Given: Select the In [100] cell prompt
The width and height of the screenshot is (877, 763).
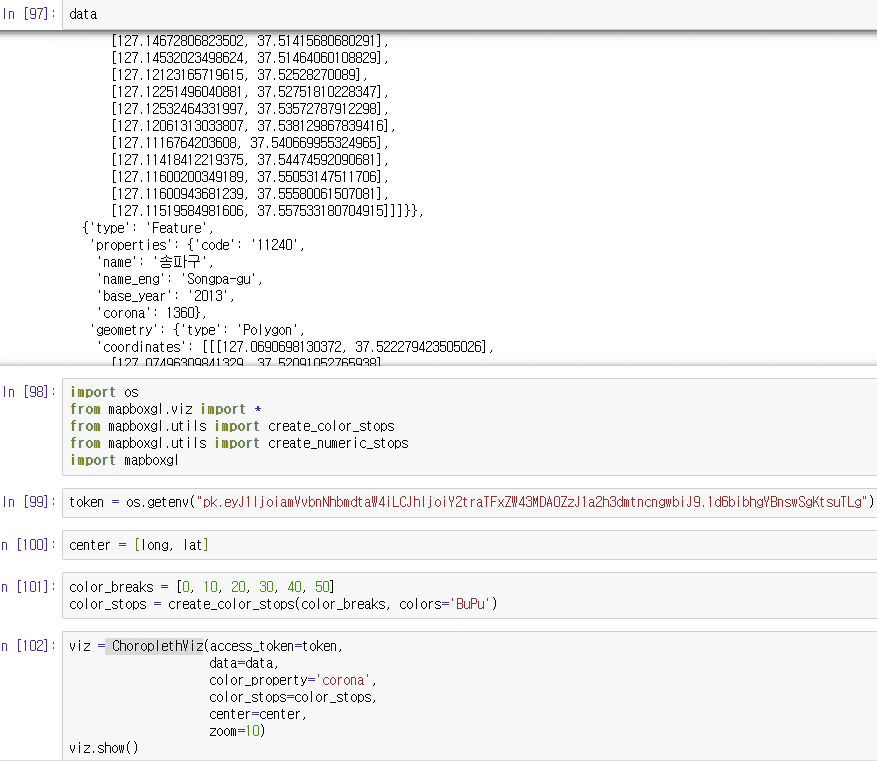Looking at the screenshot, I should pyautogui.click(x=28, y=545).
